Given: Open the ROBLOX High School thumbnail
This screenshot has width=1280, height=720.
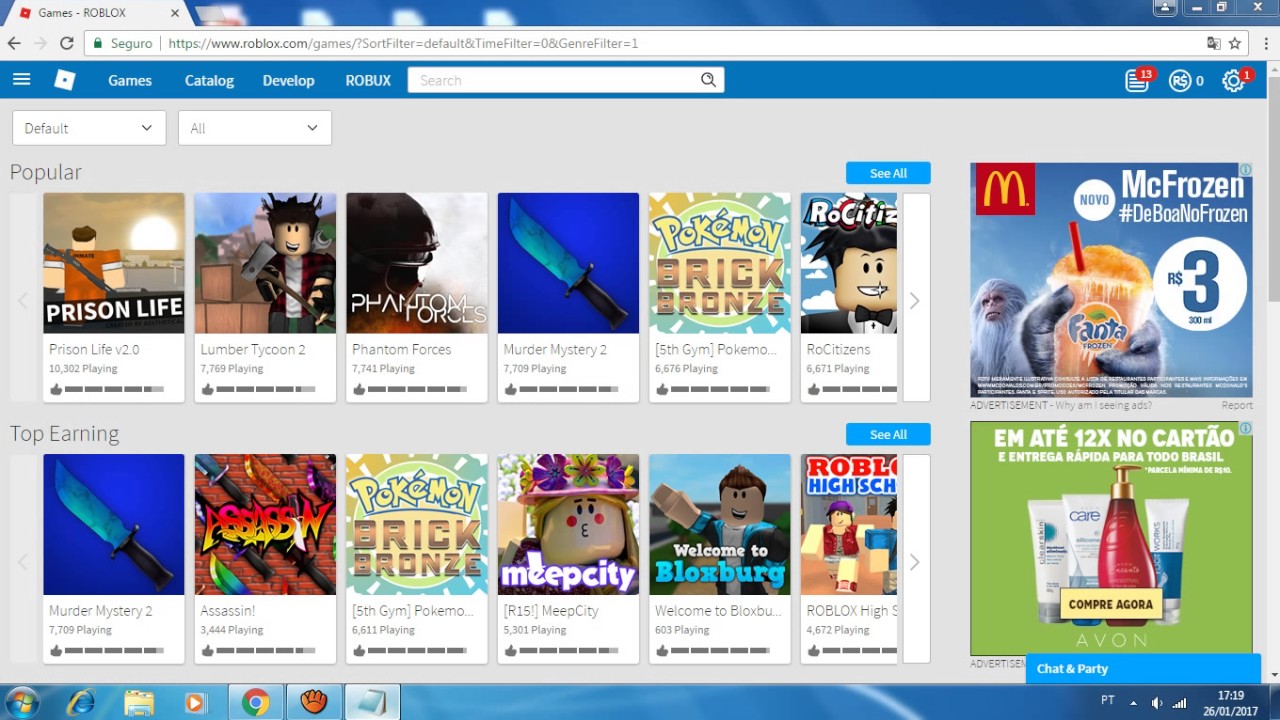Looking at the screenshot, I should point(849,524).
